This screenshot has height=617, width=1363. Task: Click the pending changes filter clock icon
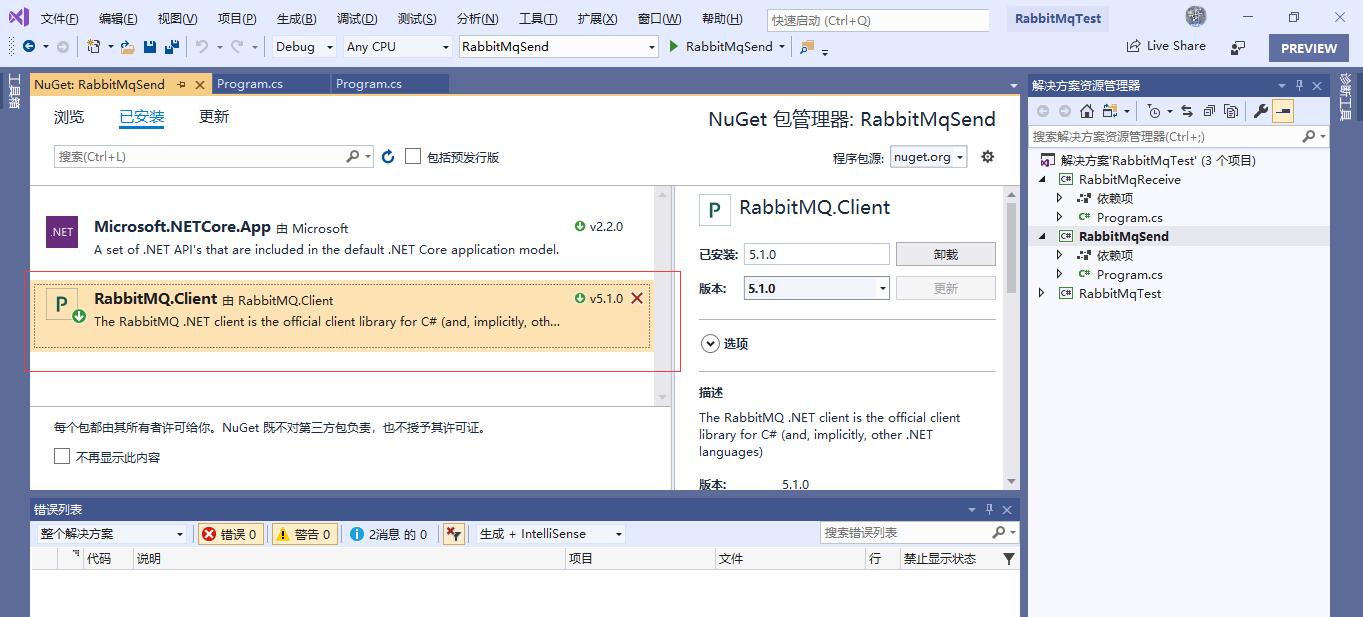(x=1154, y=111)
